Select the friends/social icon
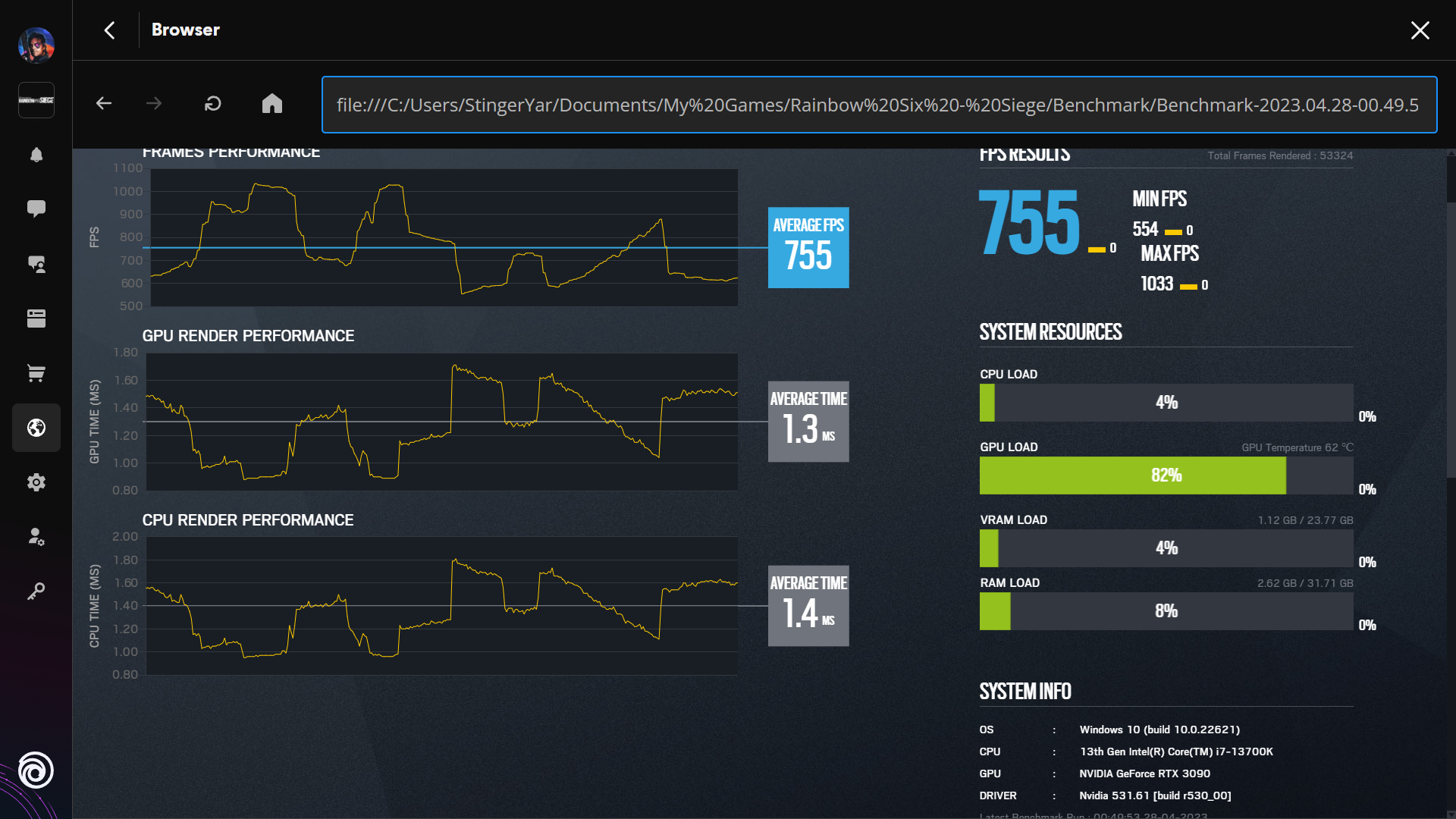 coord(35,265)
